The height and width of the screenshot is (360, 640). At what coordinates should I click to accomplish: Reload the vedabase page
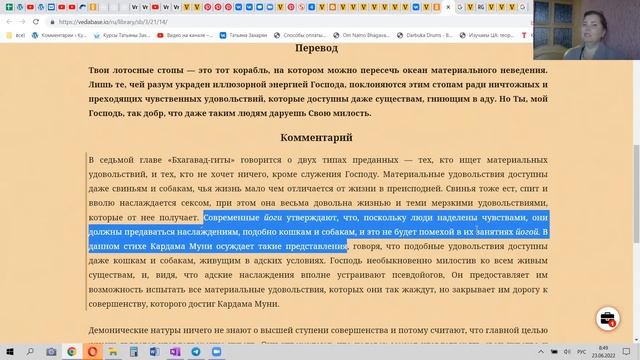(36, 22)
